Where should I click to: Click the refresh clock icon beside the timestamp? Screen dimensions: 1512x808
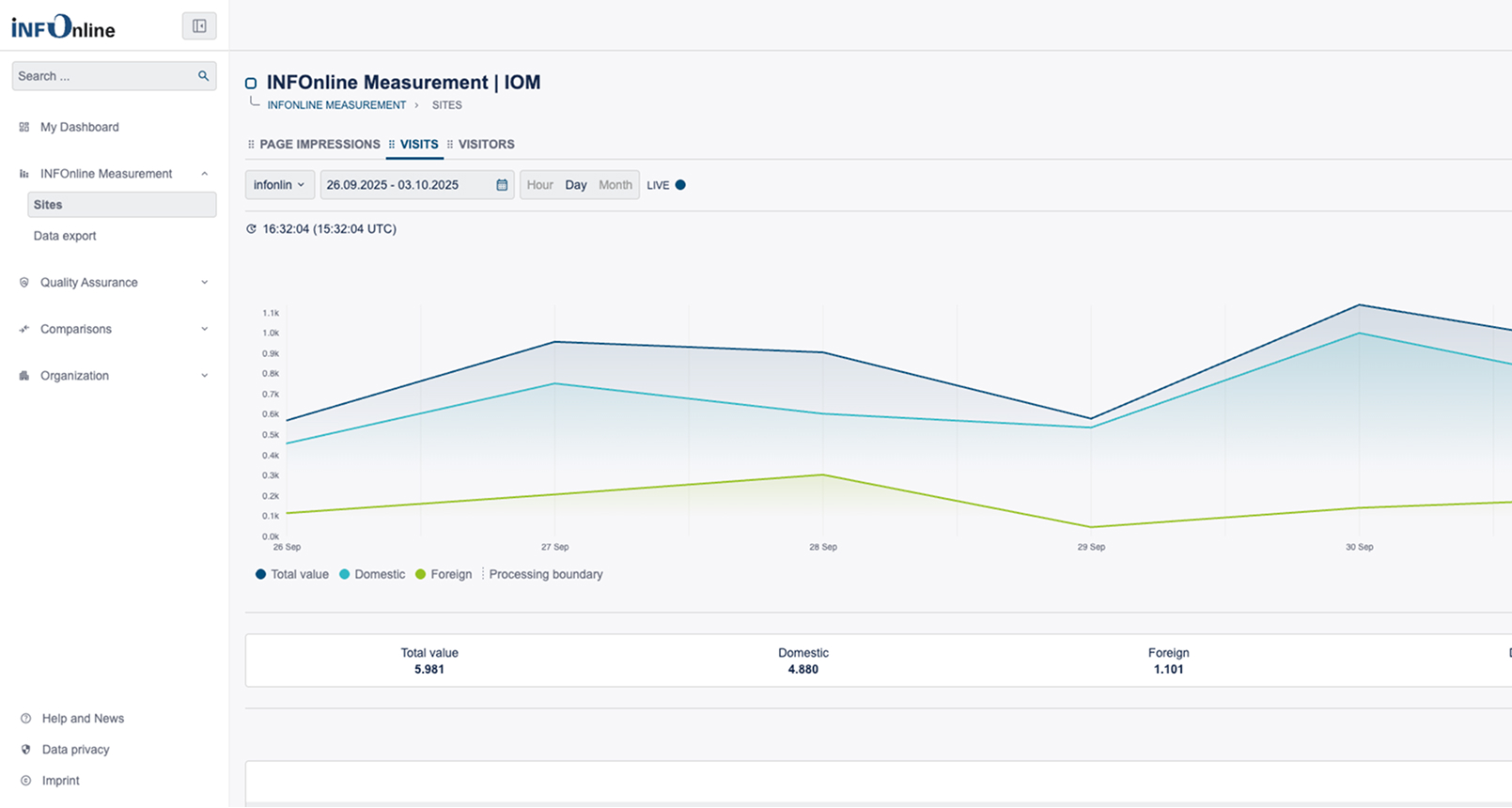click(251, 229)
